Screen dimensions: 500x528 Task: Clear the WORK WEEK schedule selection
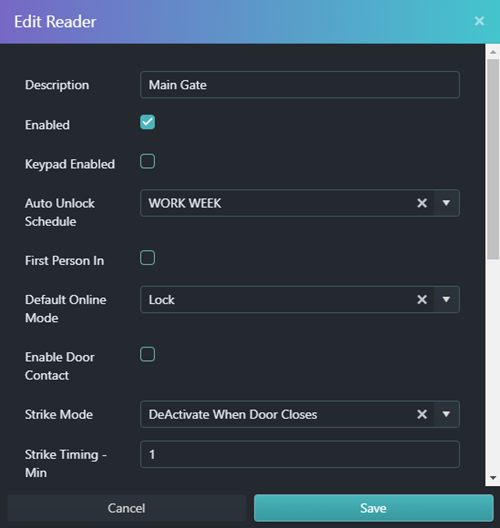(x=422, y=203)
